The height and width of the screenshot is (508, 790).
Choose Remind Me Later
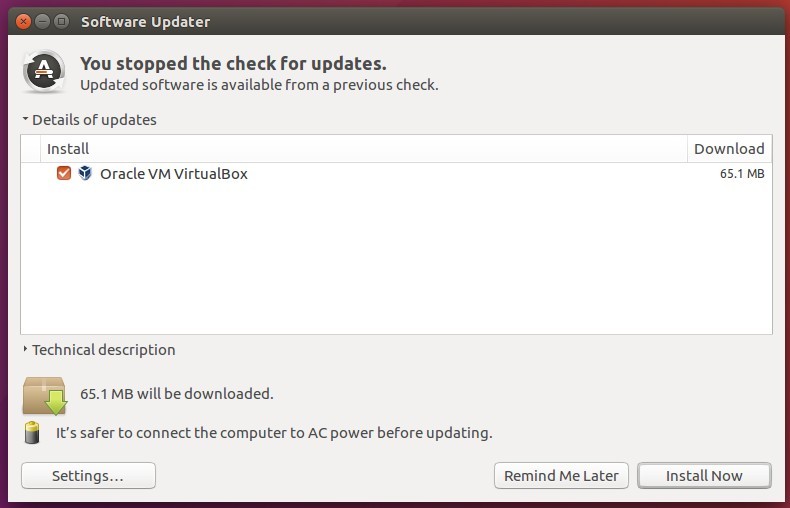pos(561,476)
